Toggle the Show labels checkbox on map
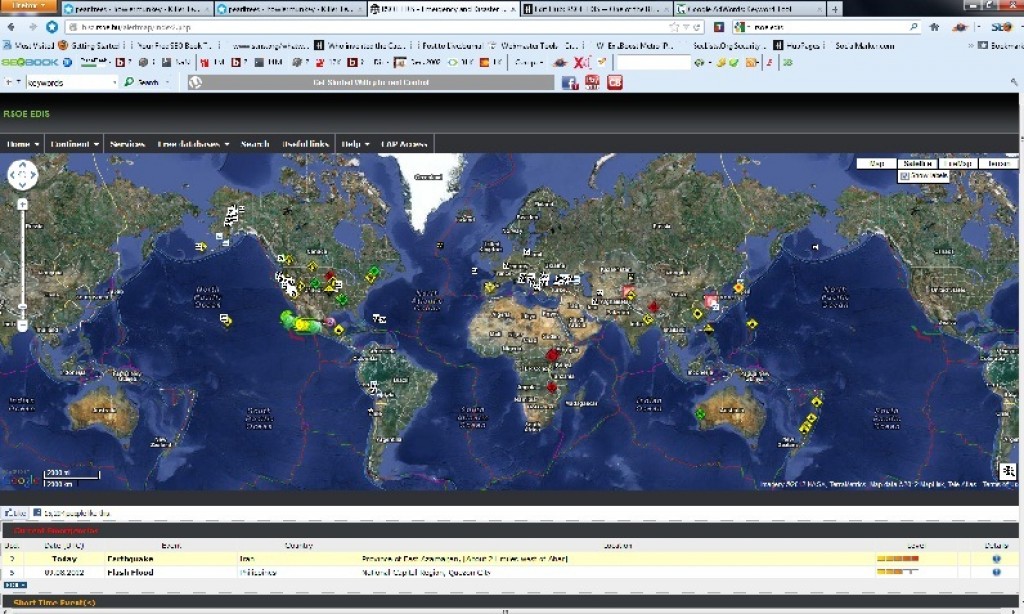 tap(904, 176)
